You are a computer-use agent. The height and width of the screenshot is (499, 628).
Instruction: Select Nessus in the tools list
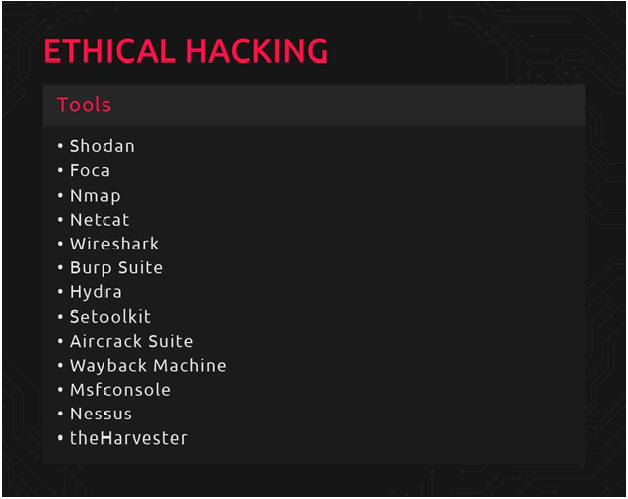pos(101,414)
